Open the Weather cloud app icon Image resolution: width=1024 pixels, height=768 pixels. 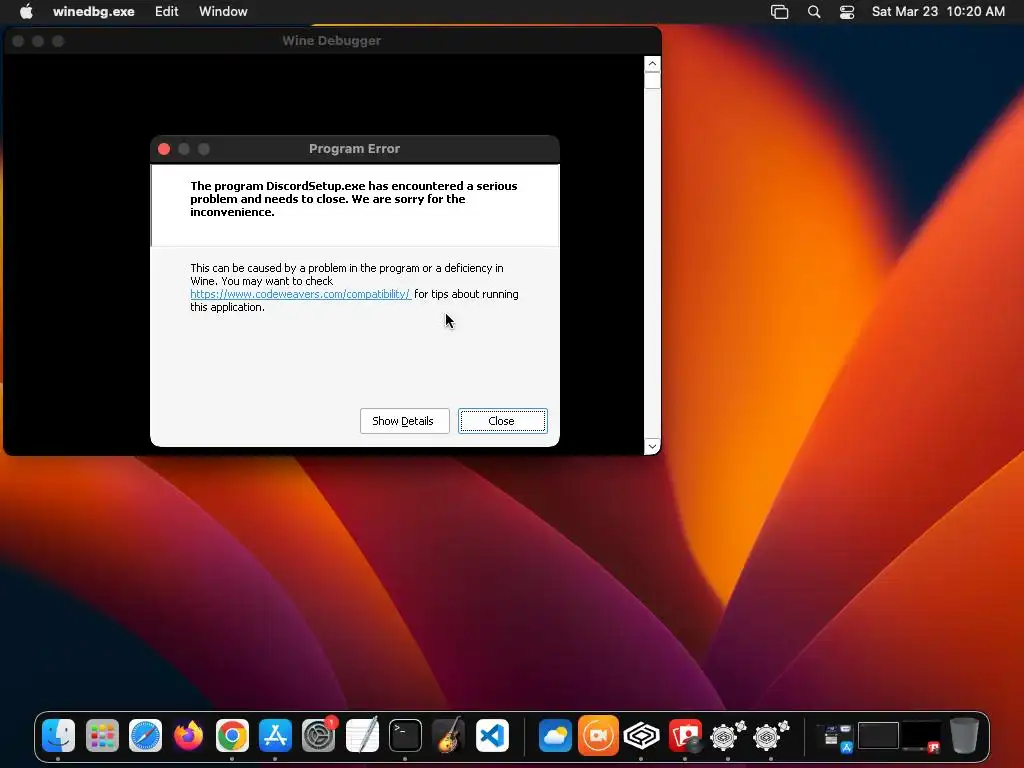click(555, 736)
